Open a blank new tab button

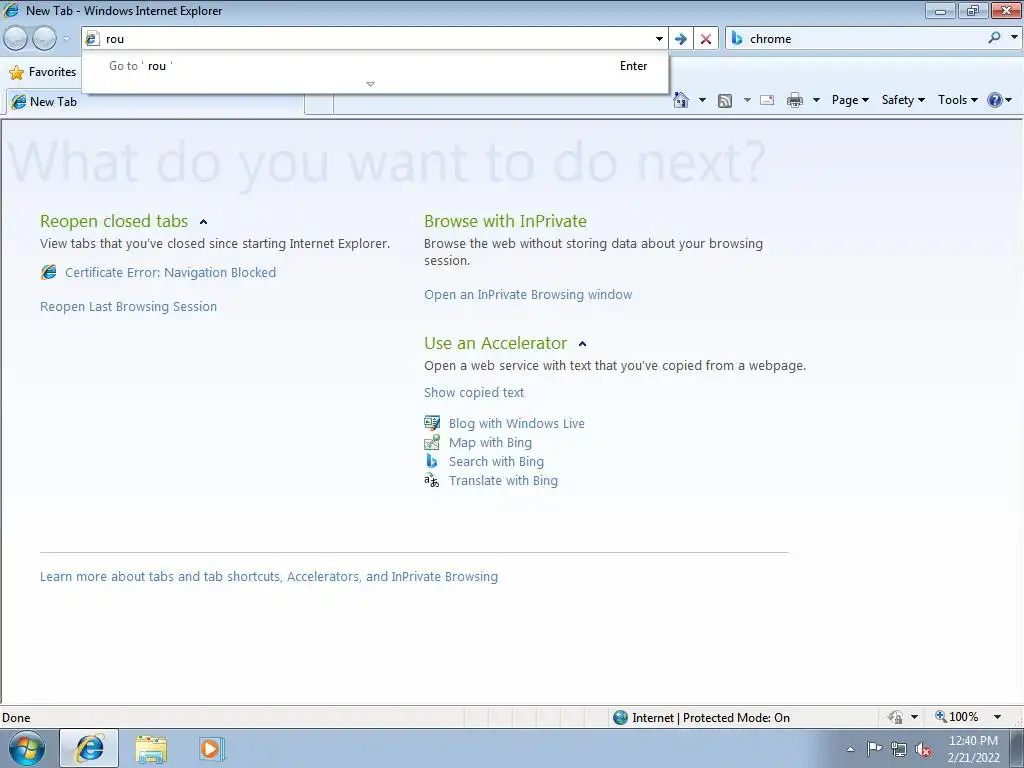pos(319,103)
